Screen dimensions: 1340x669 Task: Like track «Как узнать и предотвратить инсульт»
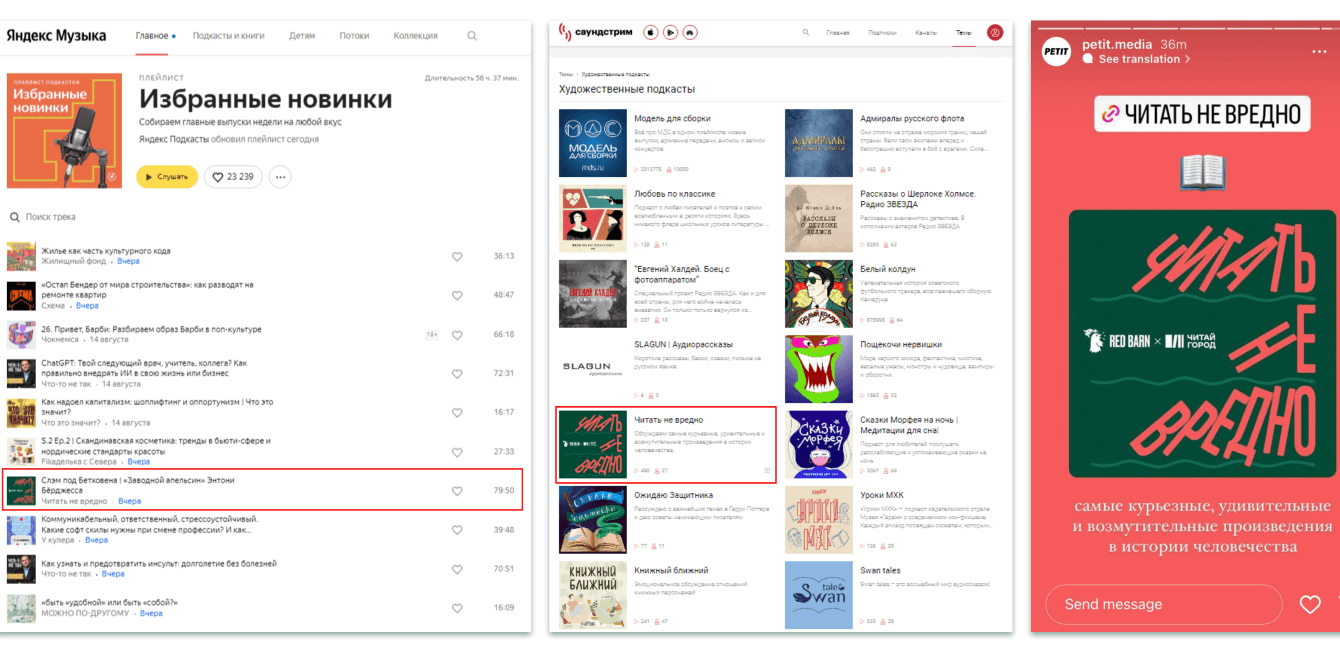coord(457,569)
